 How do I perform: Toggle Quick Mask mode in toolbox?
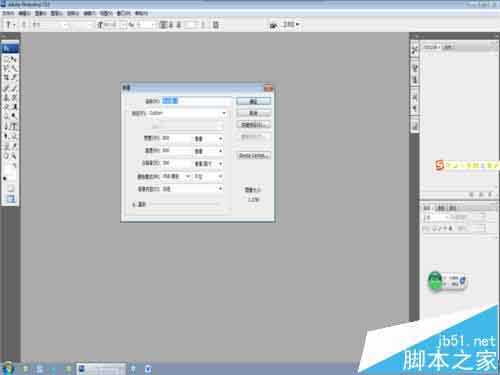tap(10, 189)
